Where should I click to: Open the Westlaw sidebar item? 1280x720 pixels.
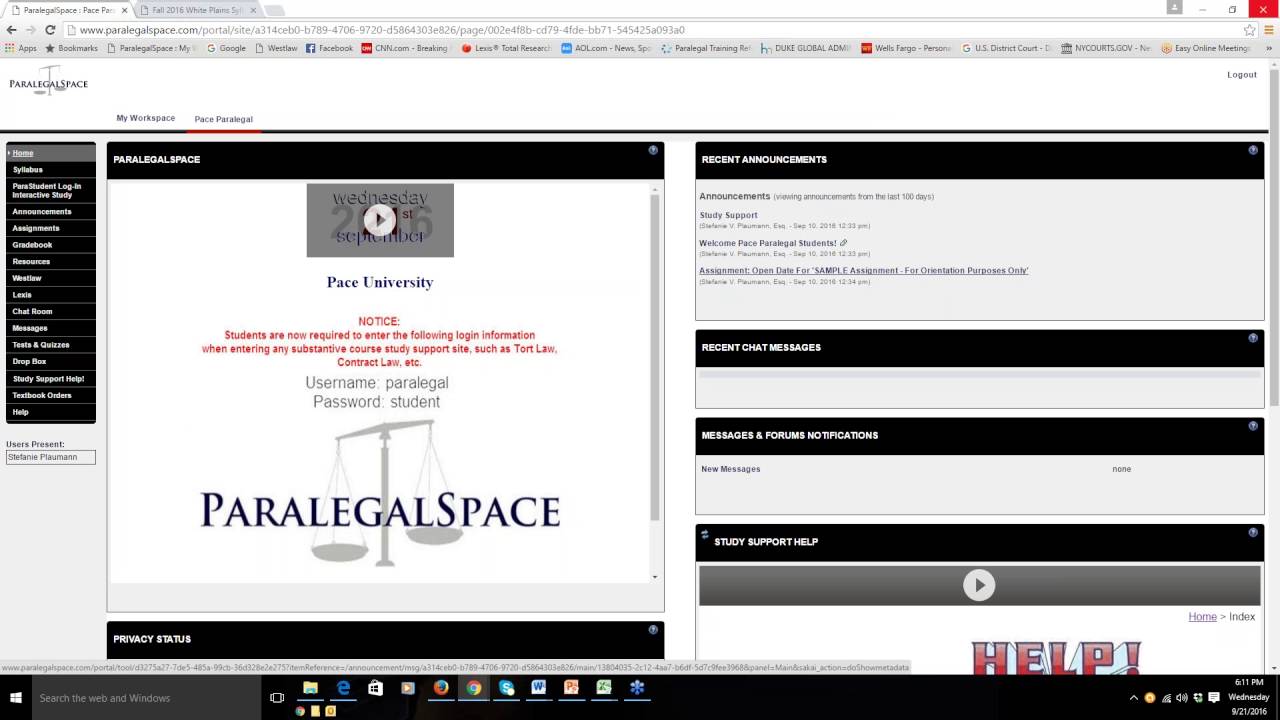coord(51,278)
